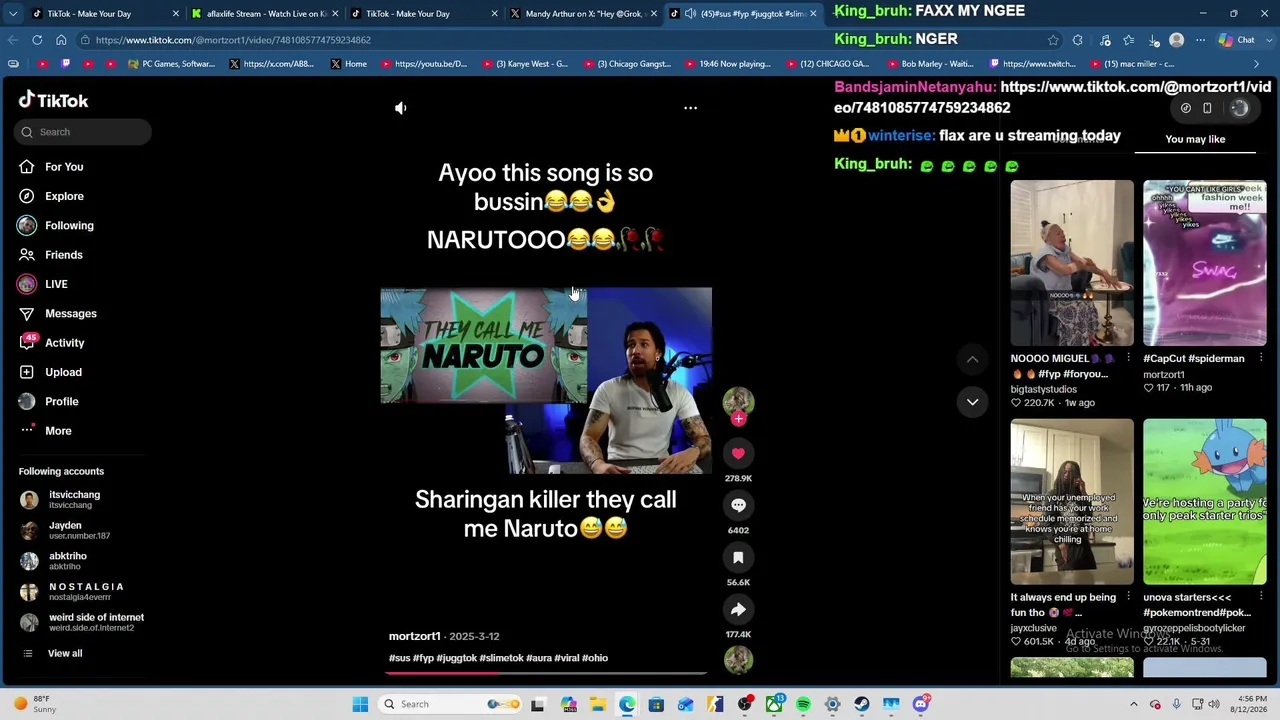This screenshot has height=720, width=1280.
Task: Select the You may like tab
Action: point(1195,139)
